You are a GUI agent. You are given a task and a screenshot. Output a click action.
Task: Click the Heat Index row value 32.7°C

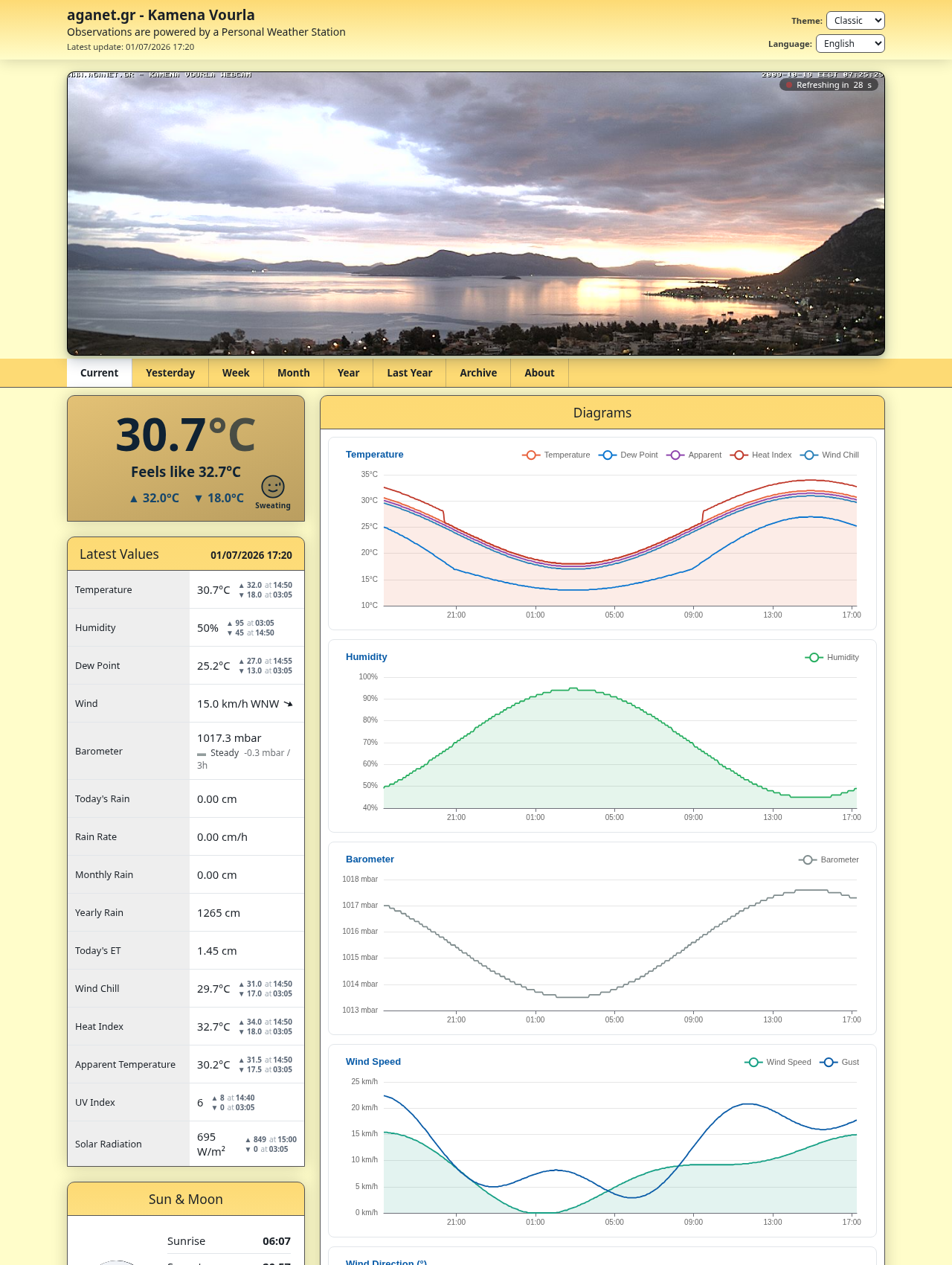pyautogui.click(x=213, y=1027)
